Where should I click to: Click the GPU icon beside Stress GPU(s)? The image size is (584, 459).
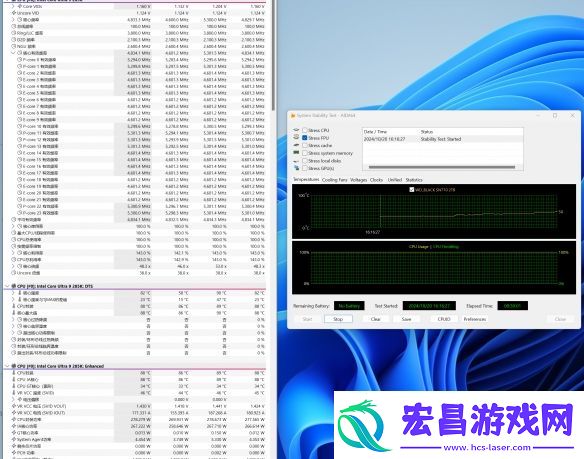coord(296,168)
